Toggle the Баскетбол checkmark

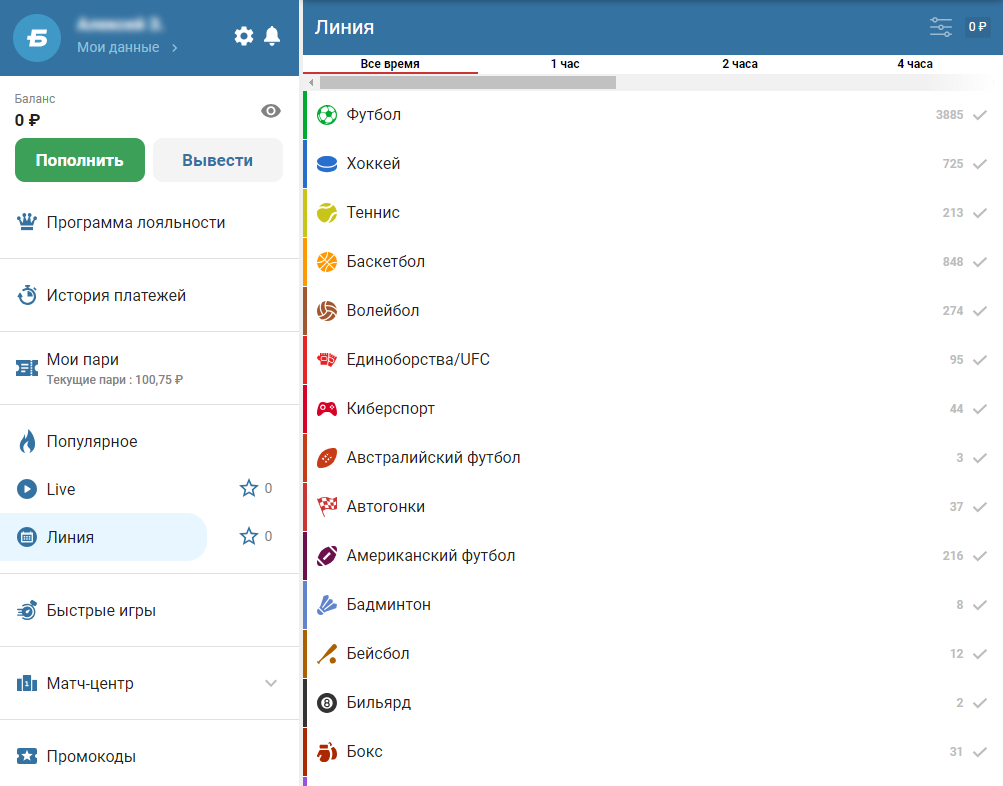pos(979,262)
